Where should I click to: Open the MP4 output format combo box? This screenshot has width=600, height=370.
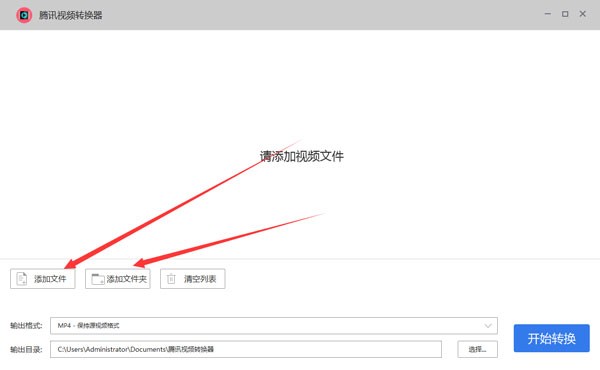click(274, 326)
